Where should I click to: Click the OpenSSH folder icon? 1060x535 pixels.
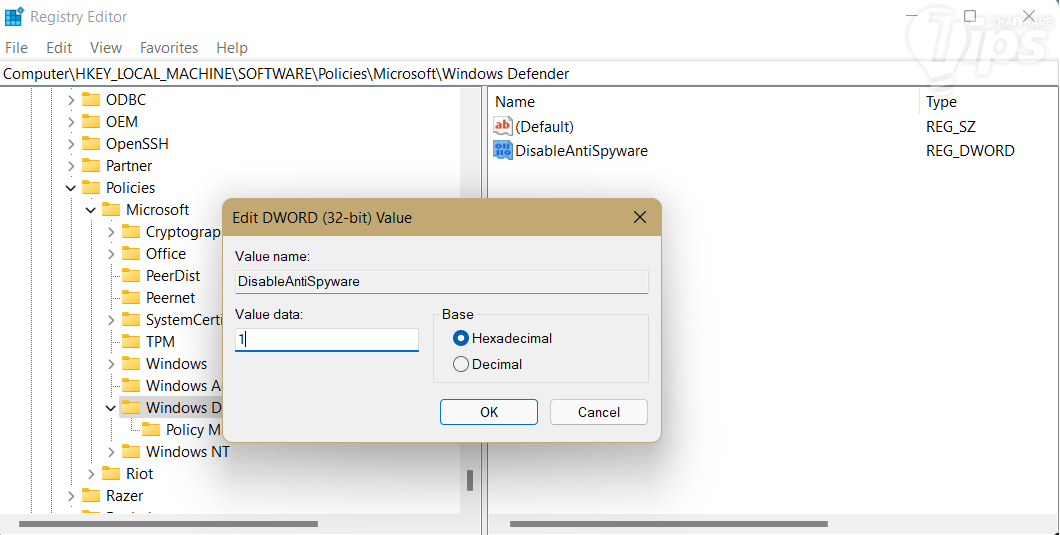click(x=91, y=143)
